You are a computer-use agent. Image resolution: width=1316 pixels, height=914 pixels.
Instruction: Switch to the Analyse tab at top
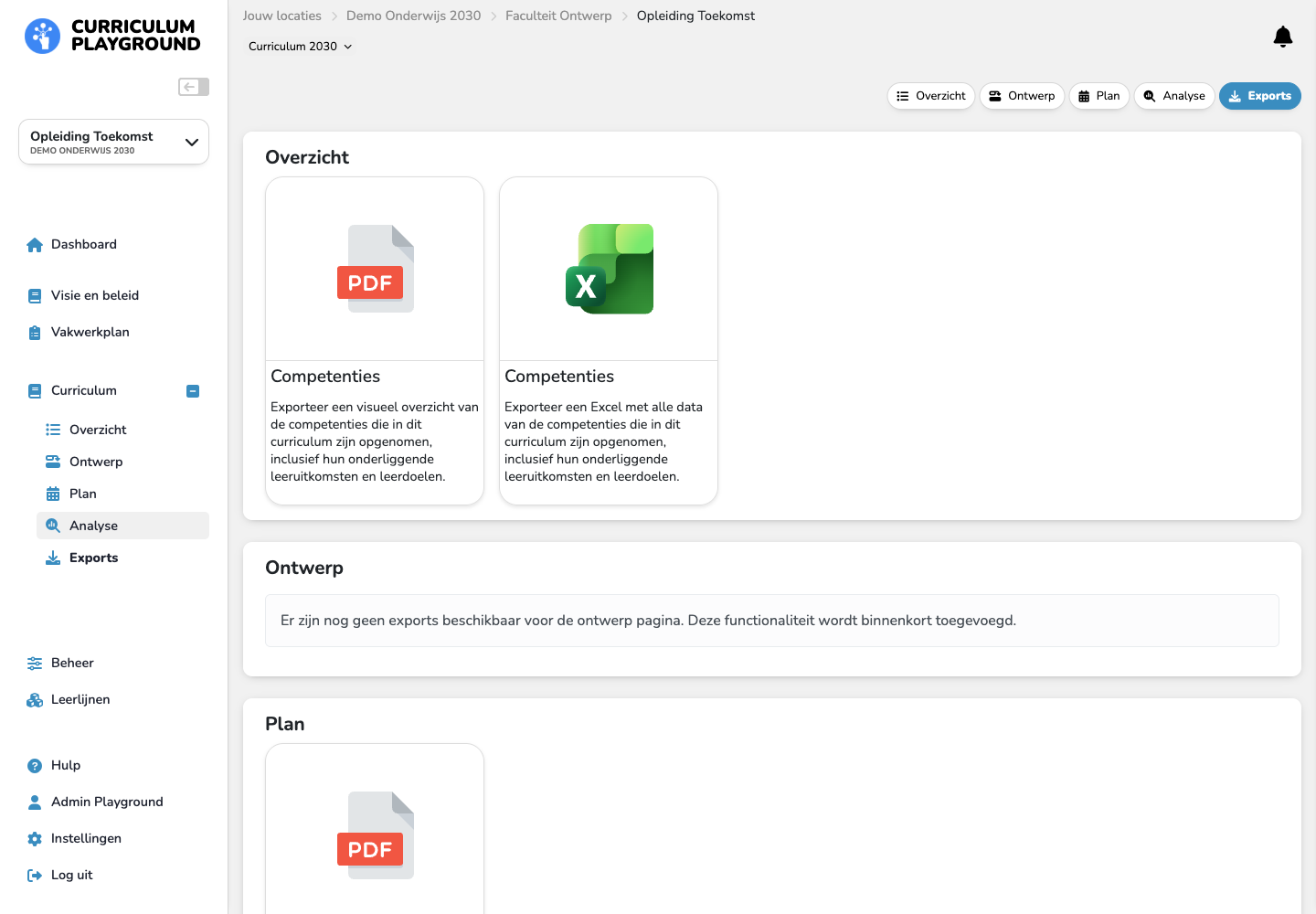pos(1174,96)
